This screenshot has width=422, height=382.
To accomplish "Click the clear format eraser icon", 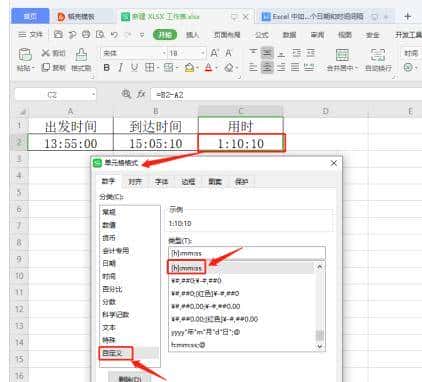I will pos(229,68).
